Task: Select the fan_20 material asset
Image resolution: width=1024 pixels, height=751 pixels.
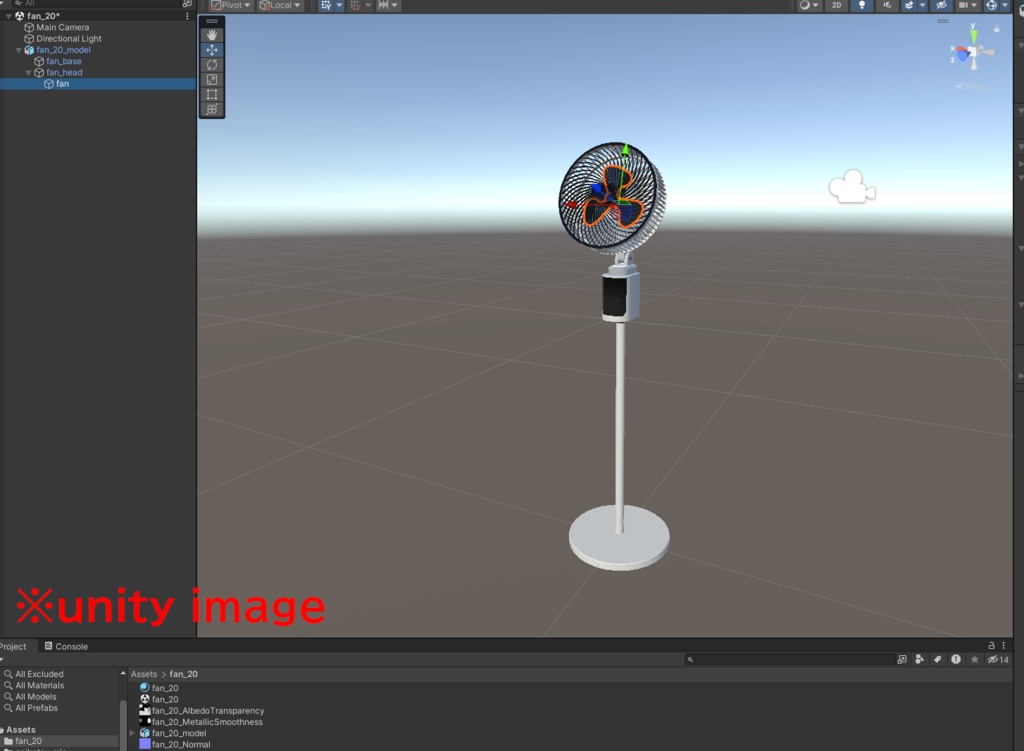Action: tap(165, 688)
